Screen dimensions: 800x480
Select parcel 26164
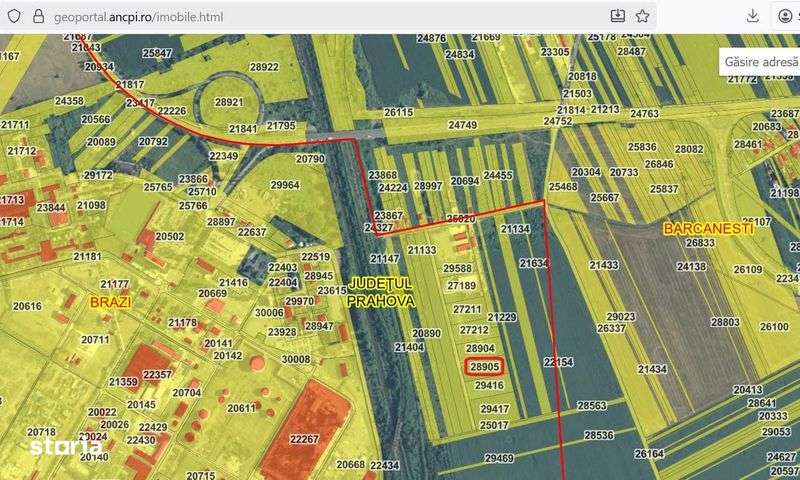click(x=649, y=453)
